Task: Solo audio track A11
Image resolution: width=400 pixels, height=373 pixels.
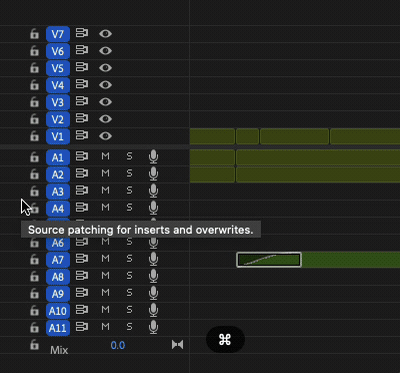Action: (x=129, y=327)
